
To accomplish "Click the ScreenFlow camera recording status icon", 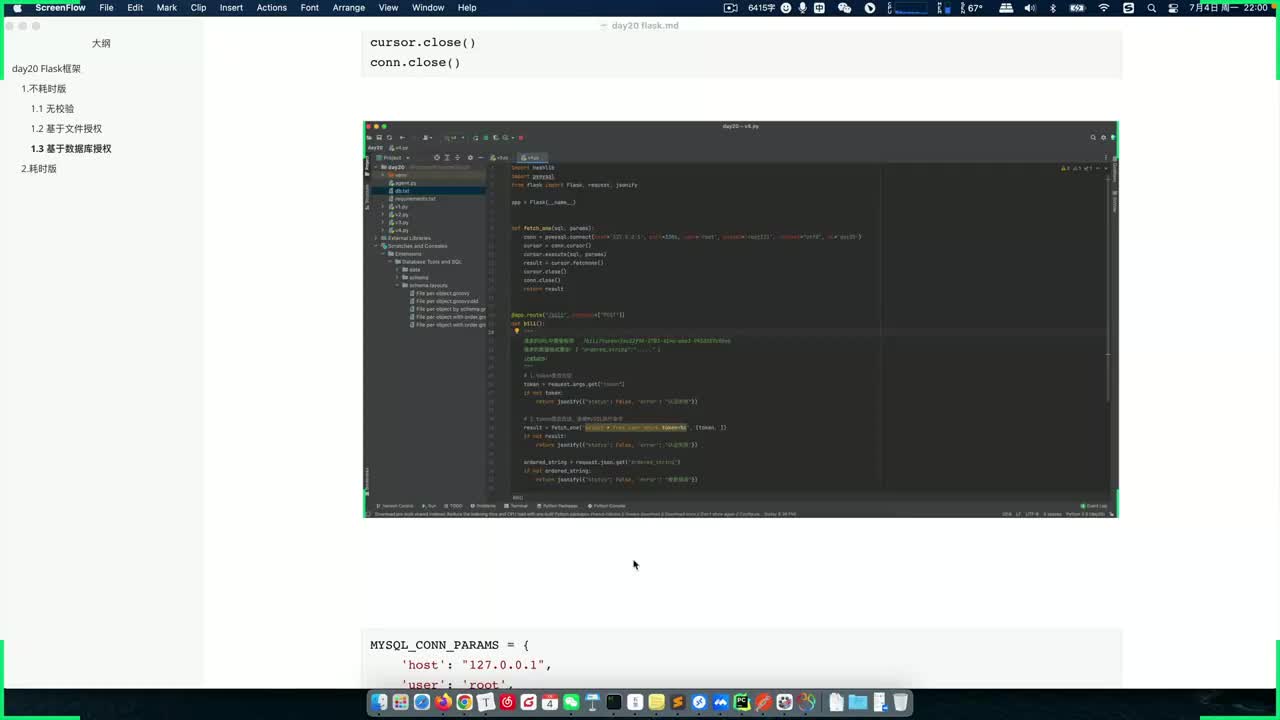I will tap(730, 7).
